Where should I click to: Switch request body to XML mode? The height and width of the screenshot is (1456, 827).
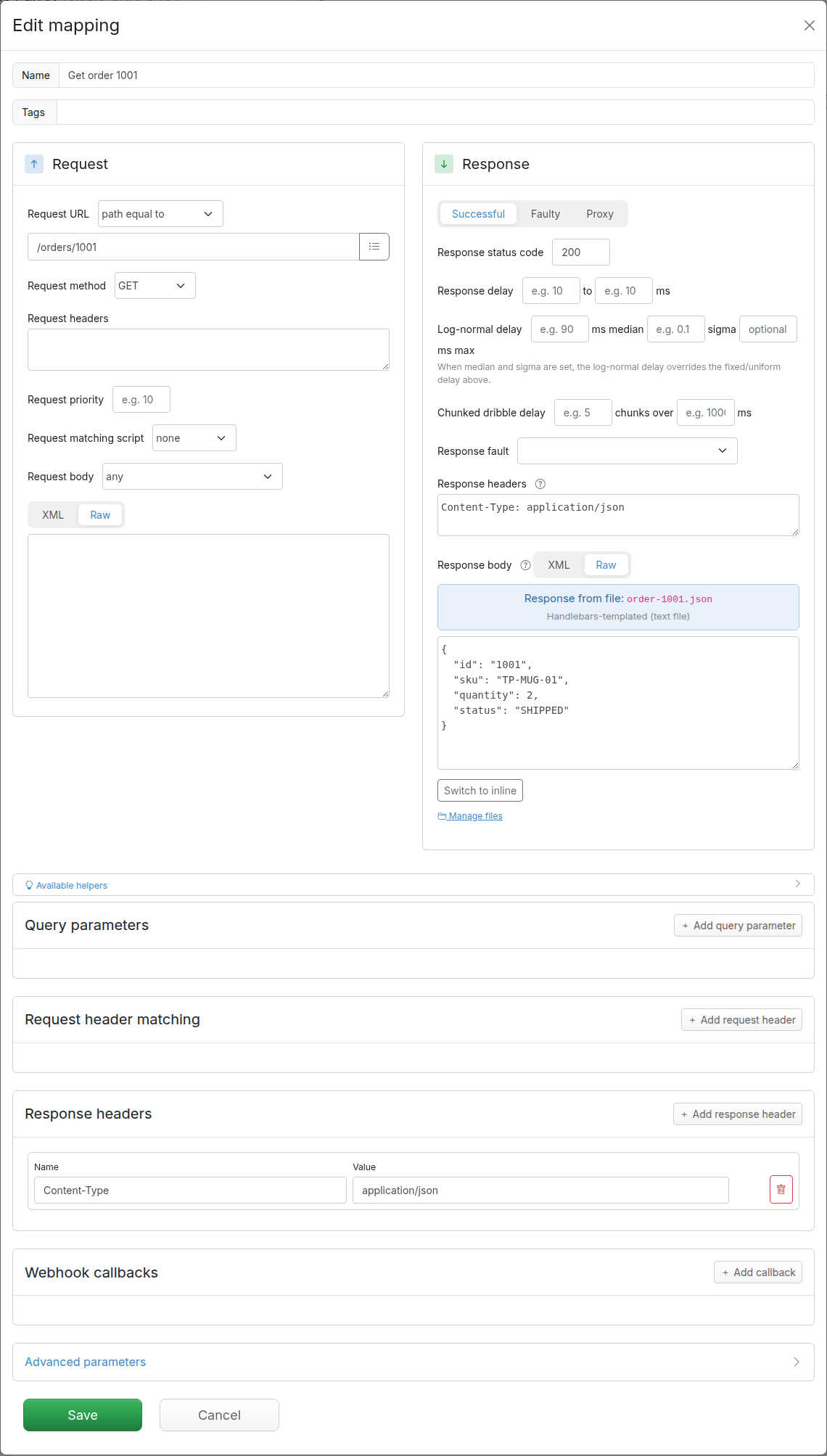(53, 515)
